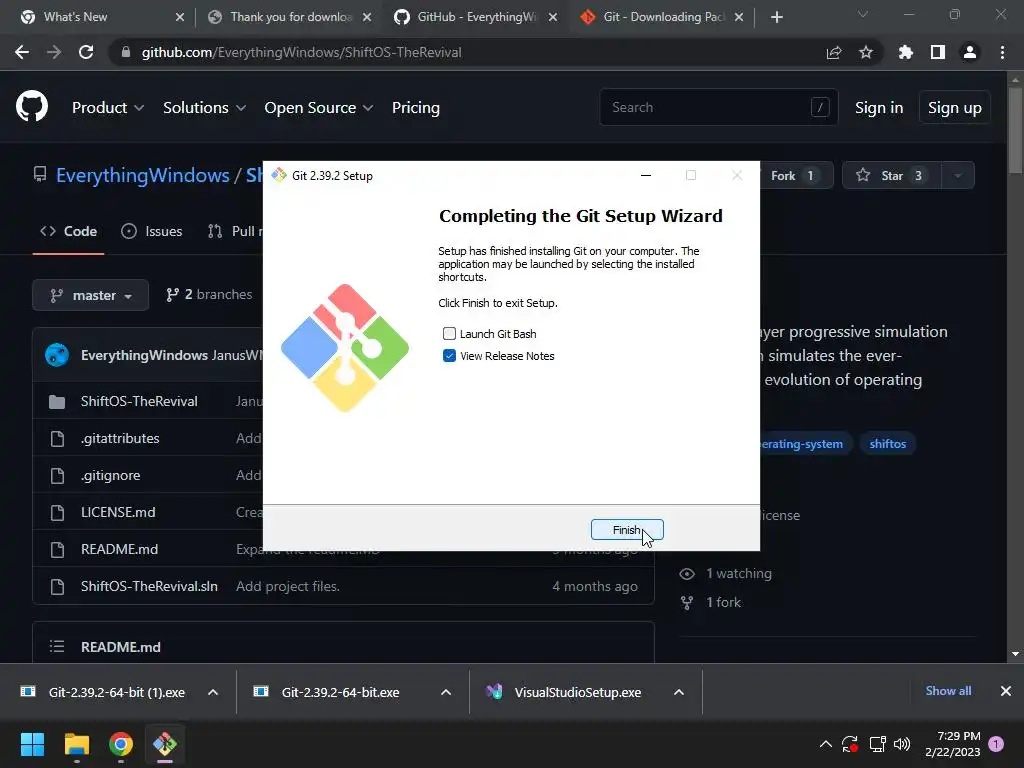Expand the Solutions menu
The height and width of the screenshot is (768, 1024).
[204, 108]
